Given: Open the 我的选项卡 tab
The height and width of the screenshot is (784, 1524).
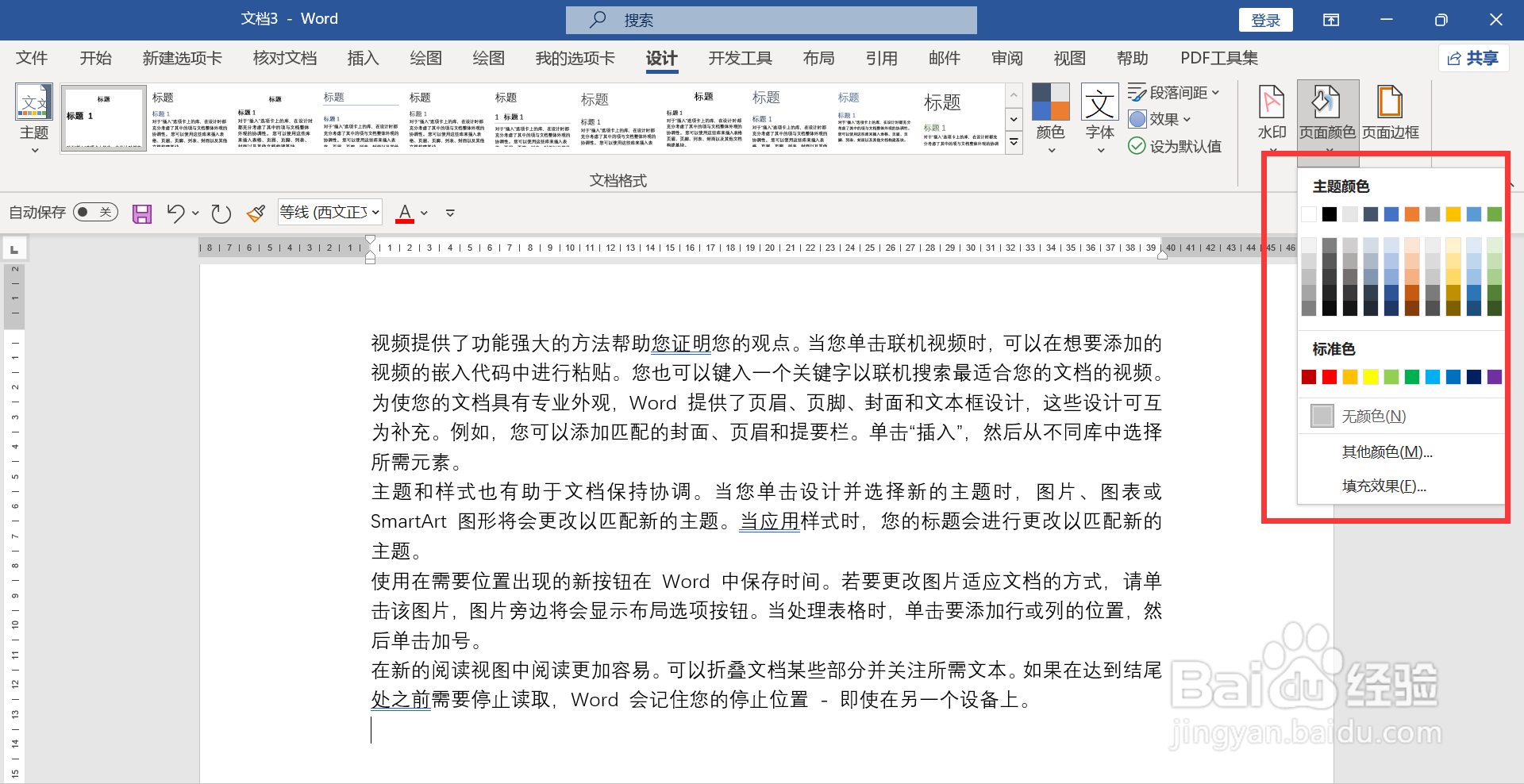Looking at the screenshot, I should [x=575, y=58].
